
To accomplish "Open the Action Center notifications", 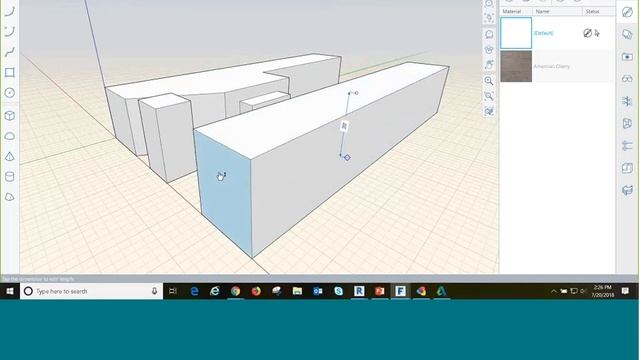I will pyautogui.click(x=625, y=291).
